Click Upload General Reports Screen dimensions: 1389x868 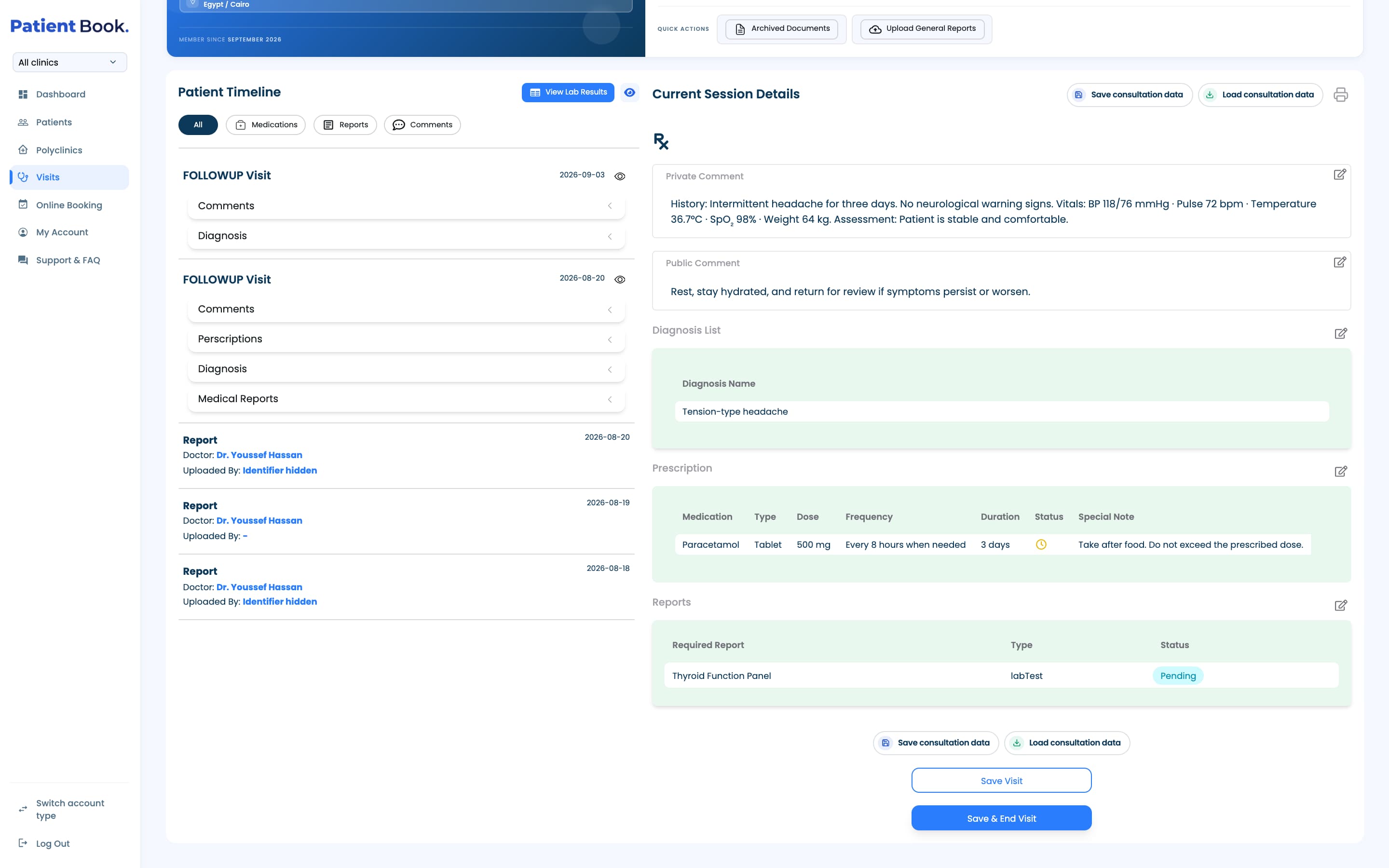point(922,29)
